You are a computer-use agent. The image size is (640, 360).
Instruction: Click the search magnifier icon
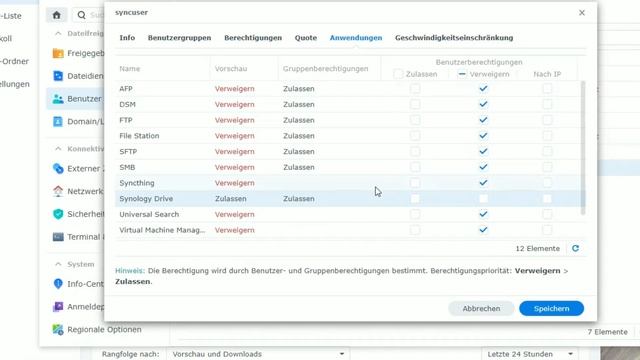coord(81,15)
